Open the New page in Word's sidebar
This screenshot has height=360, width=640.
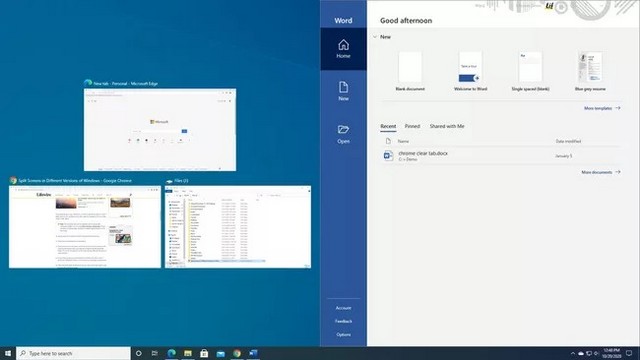343,91
